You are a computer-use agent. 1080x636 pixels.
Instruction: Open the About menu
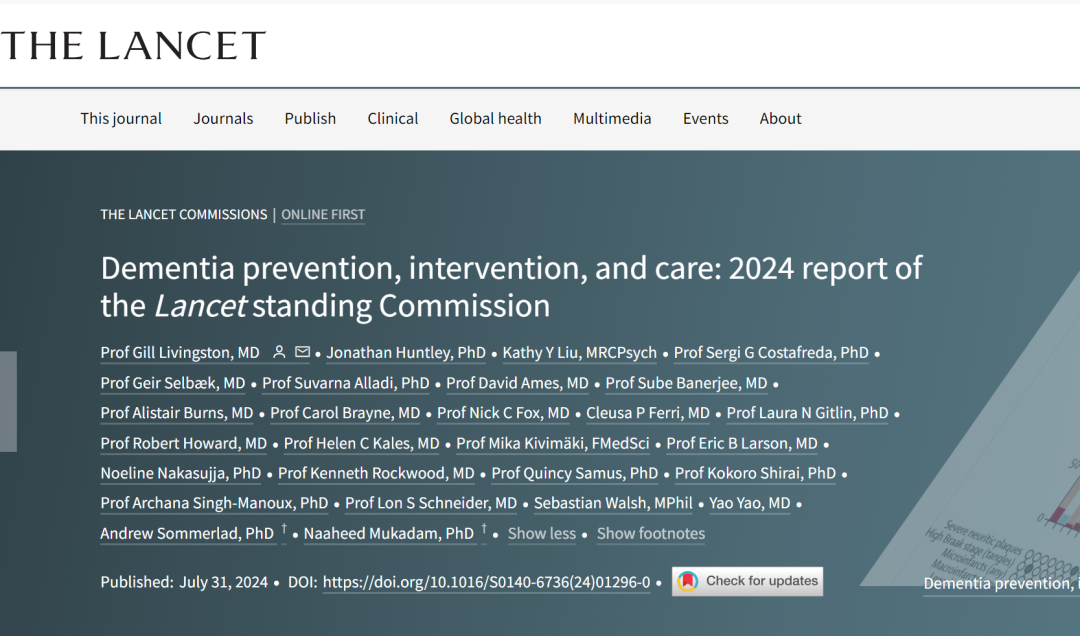pyautogui.click(x=780, y=119)
